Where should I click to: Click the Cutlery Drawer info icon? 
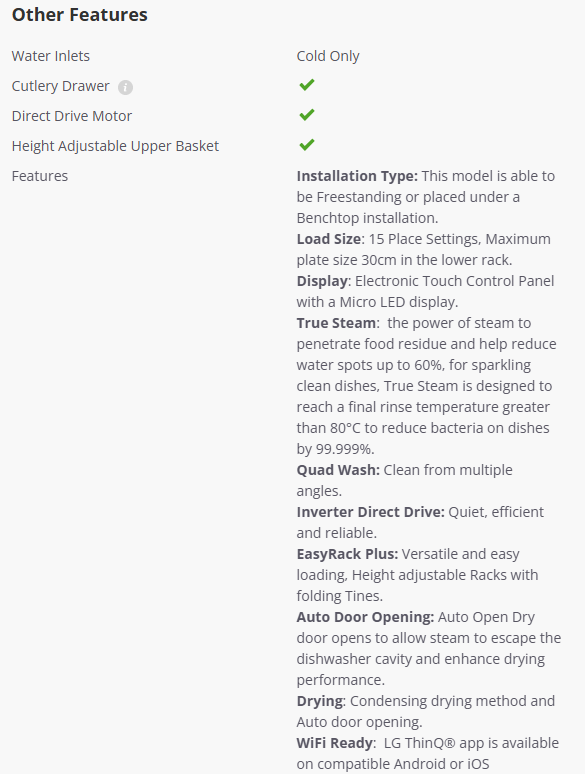click(x=125, y=87)
